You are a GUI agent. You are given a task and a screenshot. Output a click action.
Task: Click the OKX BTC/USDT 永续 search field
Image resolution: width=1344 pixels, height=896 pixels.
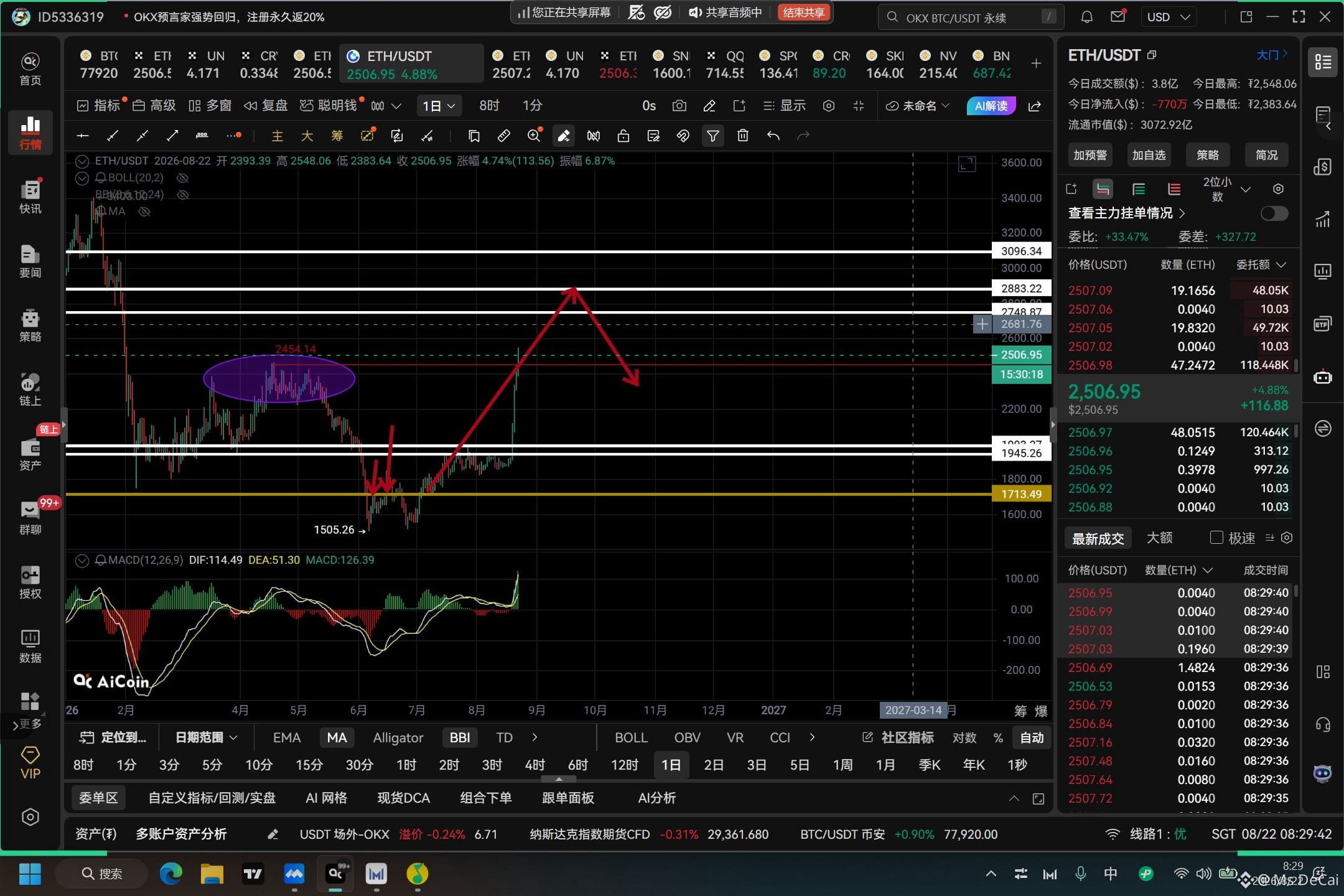tap(971, 17)
